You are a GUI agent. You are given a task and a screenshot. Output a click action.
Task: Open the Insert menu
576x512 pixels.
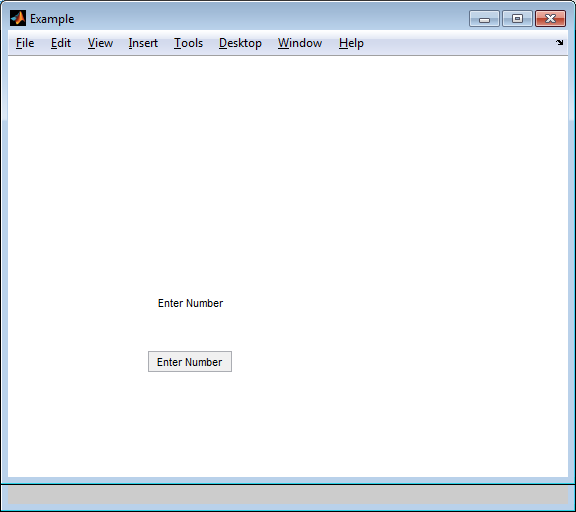143,43
